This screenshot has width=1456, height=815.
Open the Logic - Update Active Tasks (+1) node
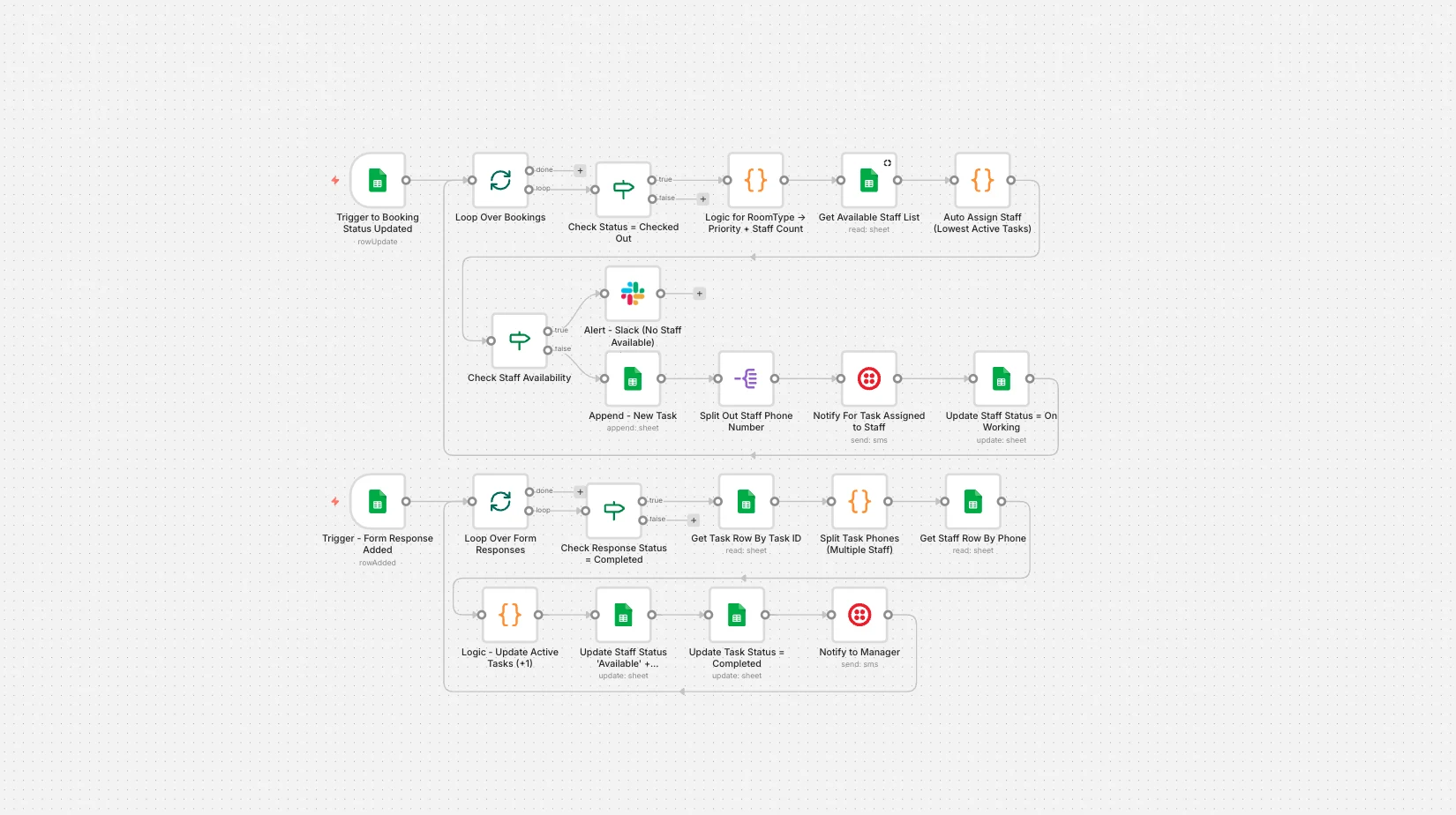[x=510, y=615]
